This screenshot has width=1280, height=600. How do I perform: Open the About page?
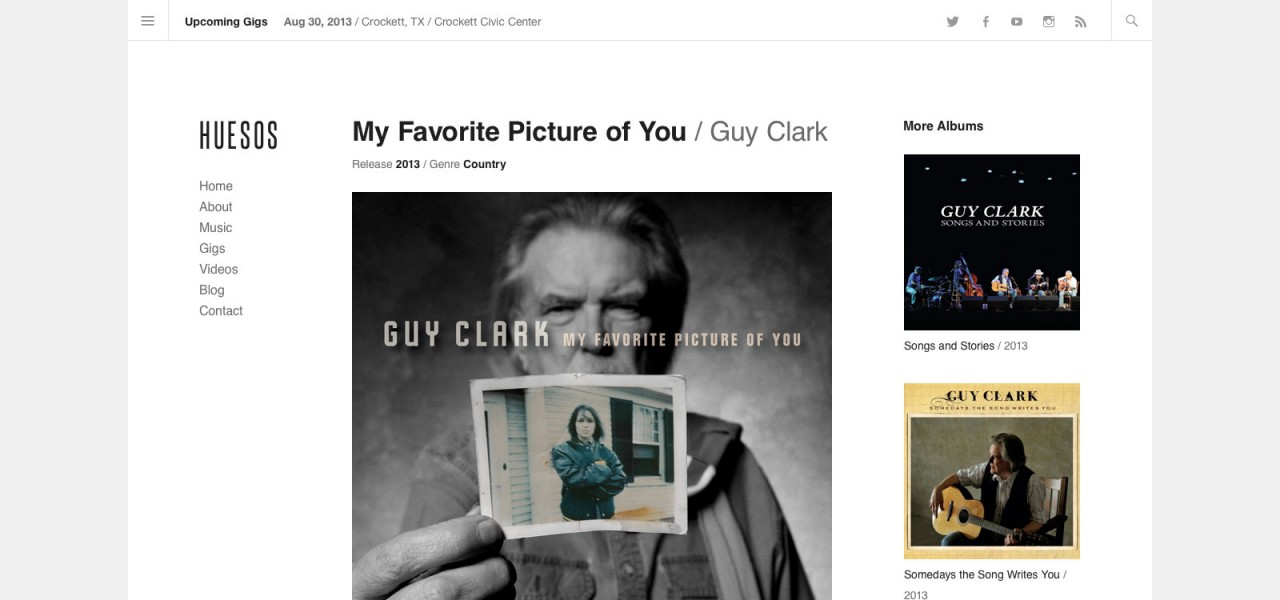pyautogui.click(x=216, y=207)
